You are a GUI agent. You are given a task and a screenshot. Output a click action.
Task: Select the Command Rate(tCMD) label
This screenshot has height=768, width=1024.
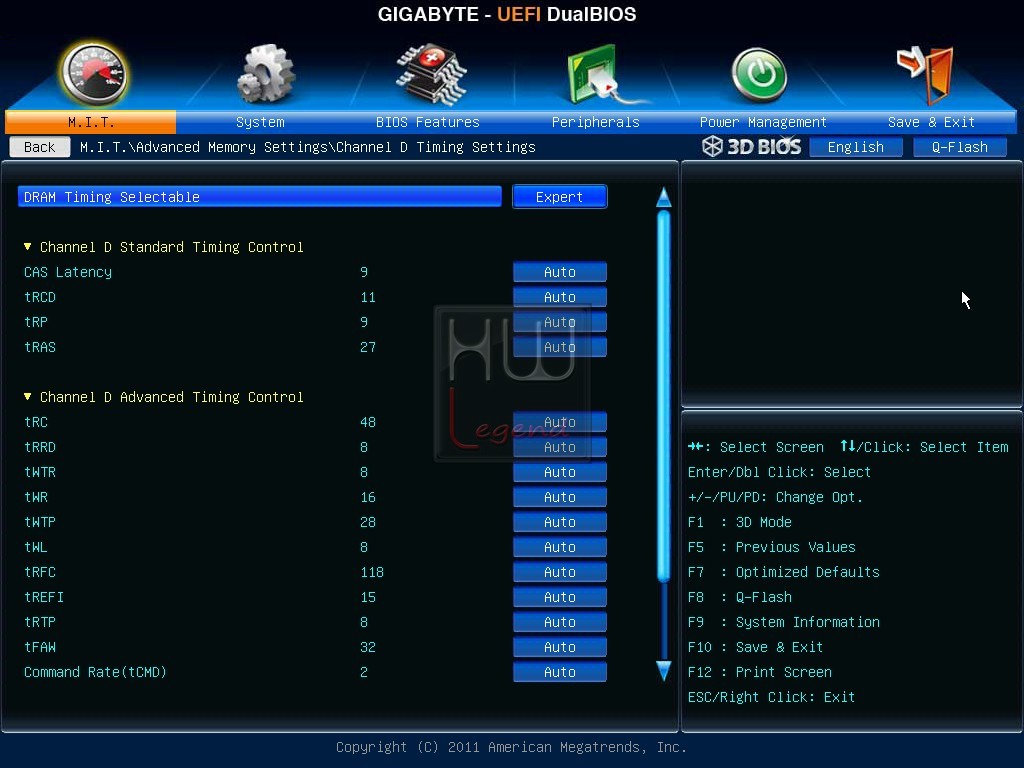tap(95, 672)
